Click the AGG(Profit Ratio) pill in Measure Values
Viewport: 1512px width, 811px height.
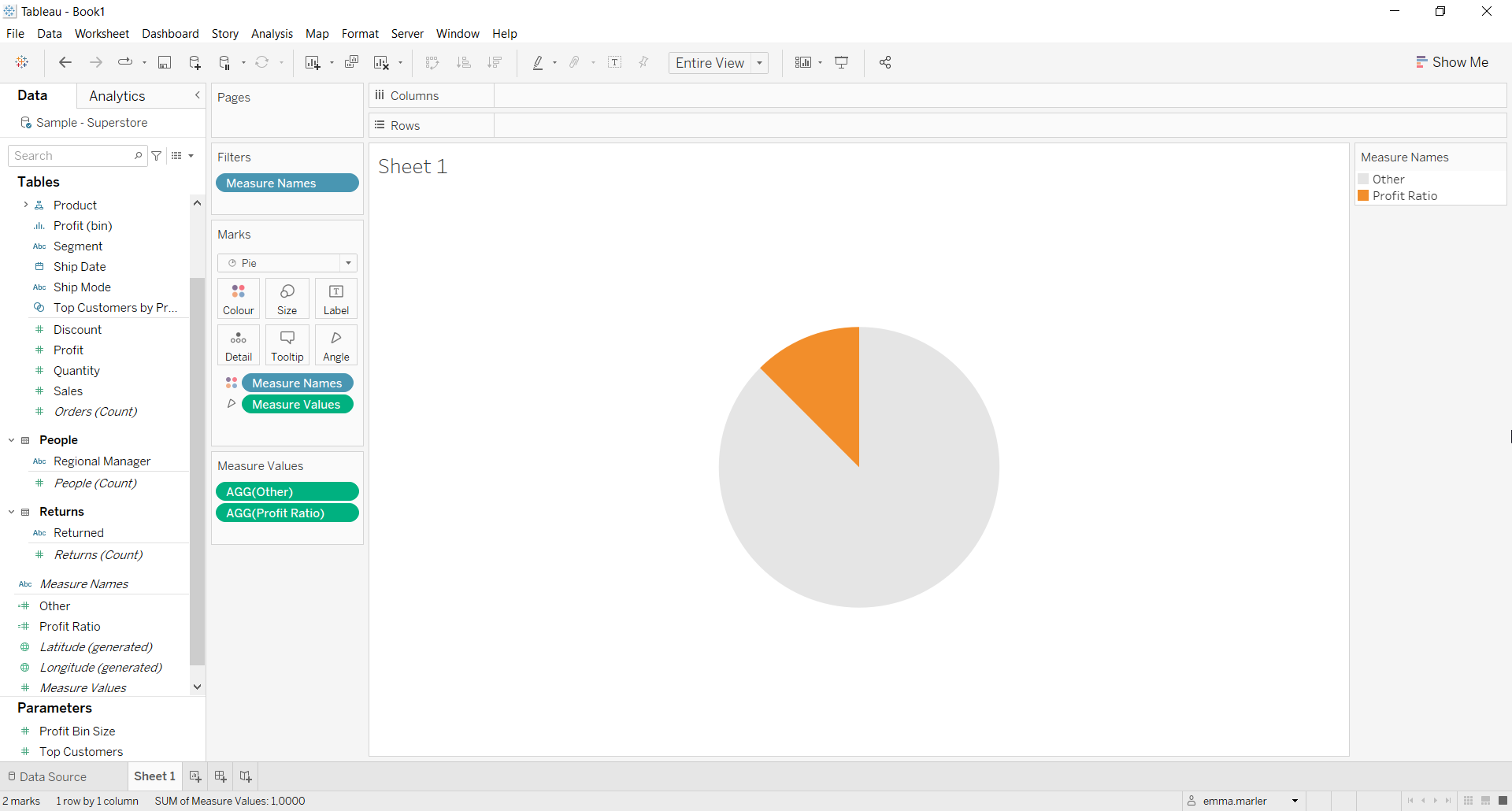[287, 513]
